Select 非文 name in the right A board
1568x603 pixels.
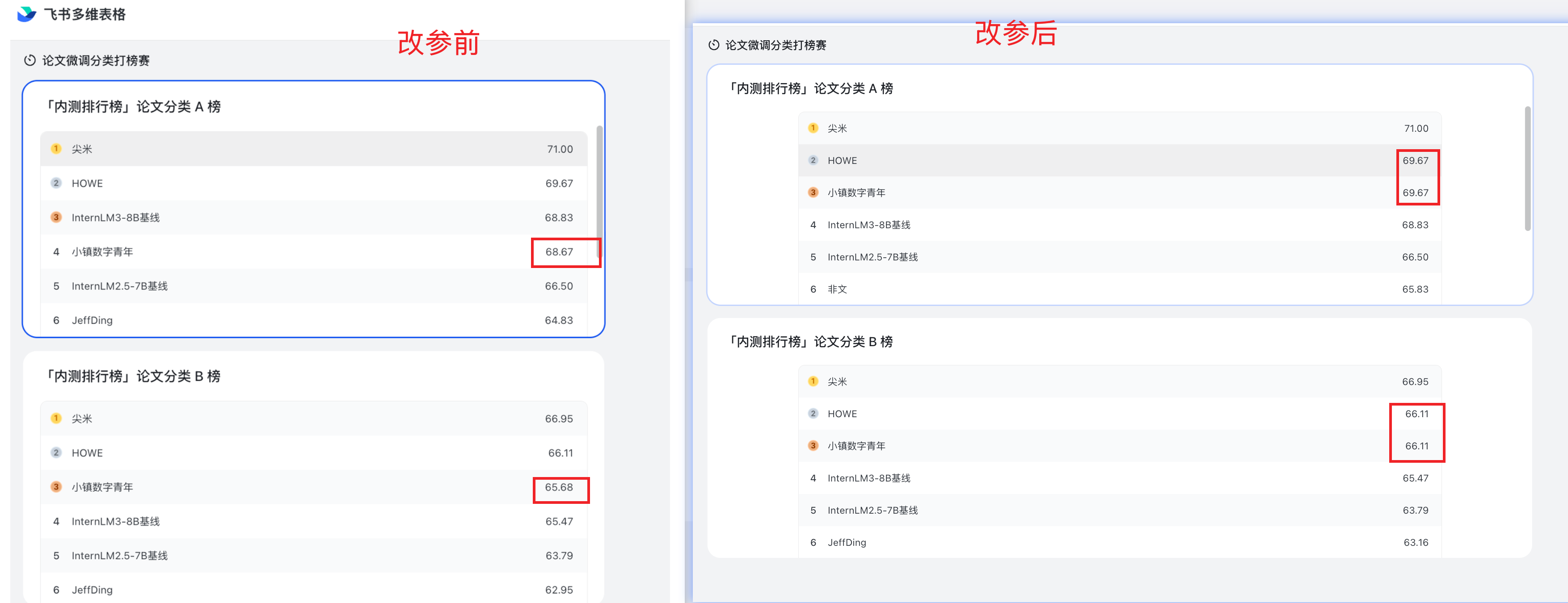tap(837, 289)
